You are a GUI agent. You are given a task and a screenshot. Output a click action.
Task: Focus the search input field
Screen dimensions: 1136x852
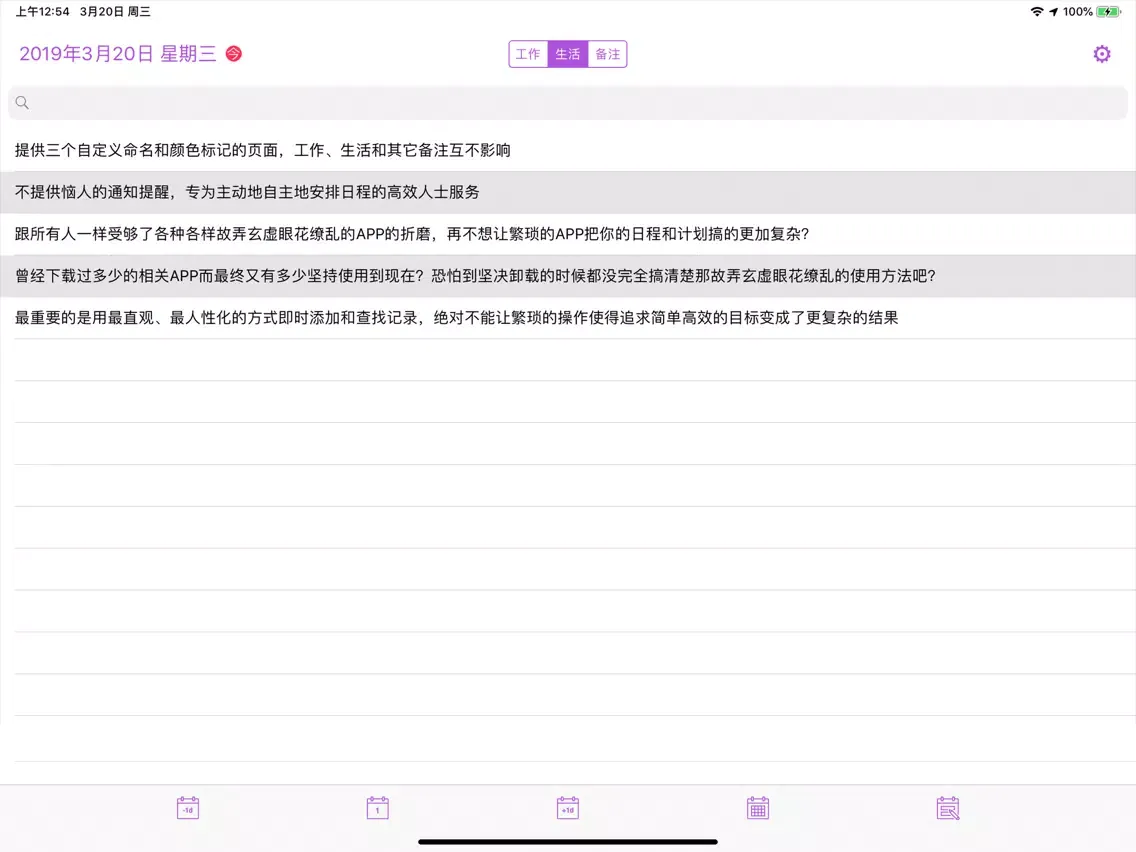[x=568, y=103]
